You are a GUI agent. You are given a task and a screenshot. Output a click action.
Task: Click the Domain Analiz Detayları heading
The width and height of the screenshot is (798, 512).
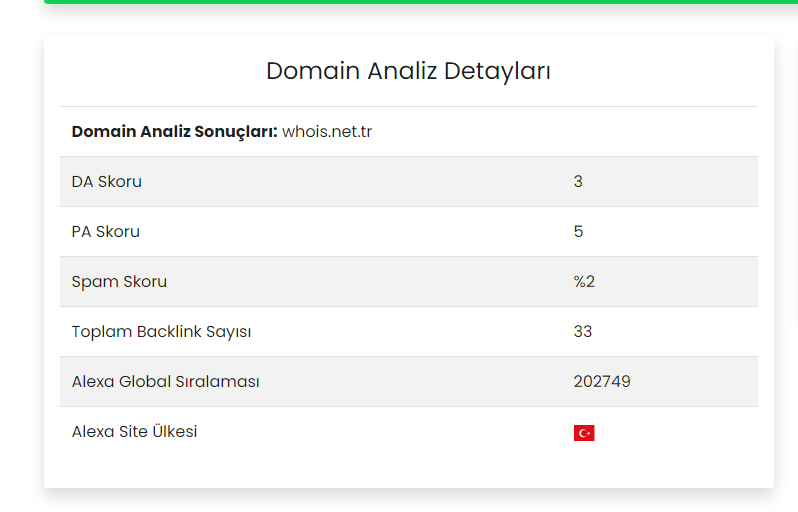click(x=408, y=71)
